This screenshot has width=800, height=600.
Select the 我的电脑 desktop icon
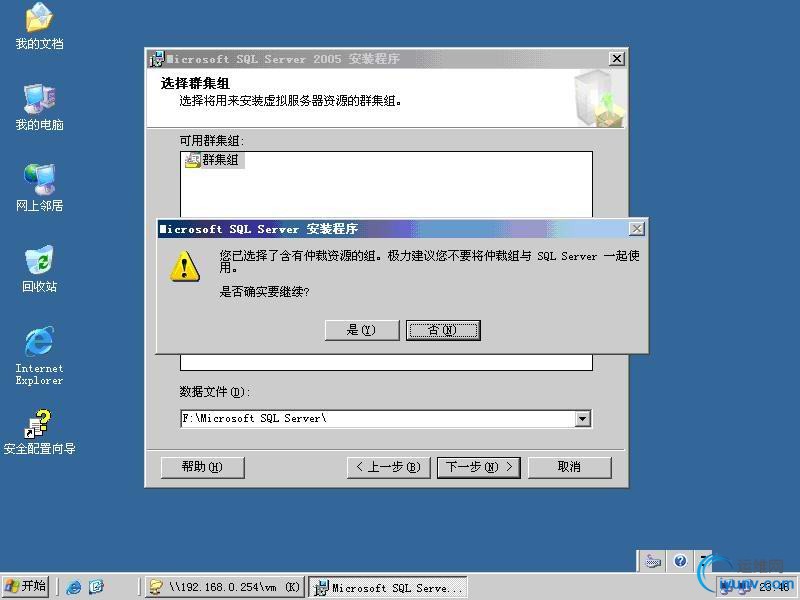[39, 107]
